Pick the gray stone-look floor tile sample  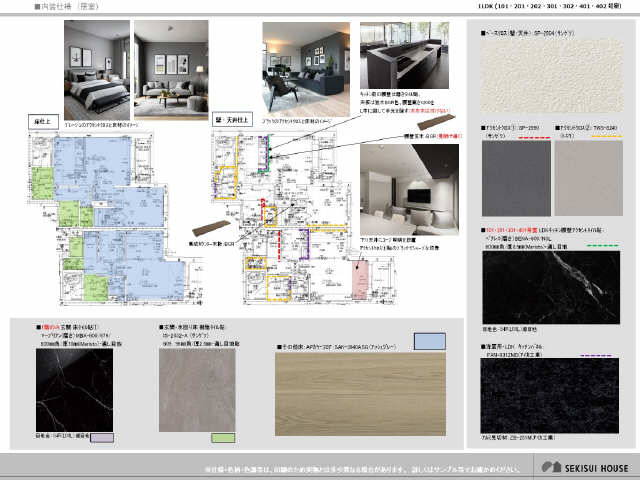click(197, 390)
